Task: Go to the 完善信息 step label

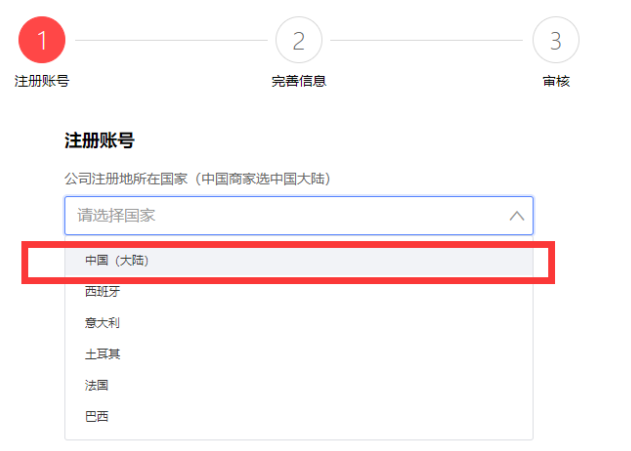Action: point(298,81)
